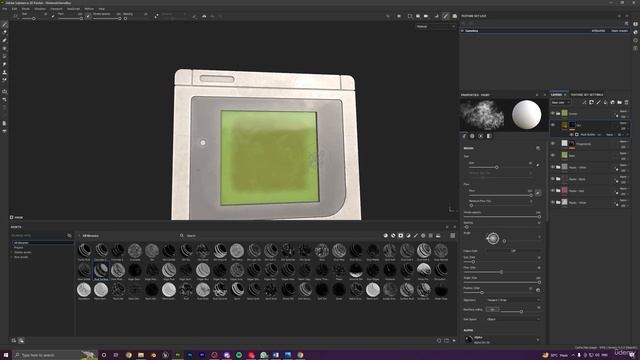Filter assets by Materials
Image resolution: width=640 pixels, height=360 pixels.
coord(385,236)
